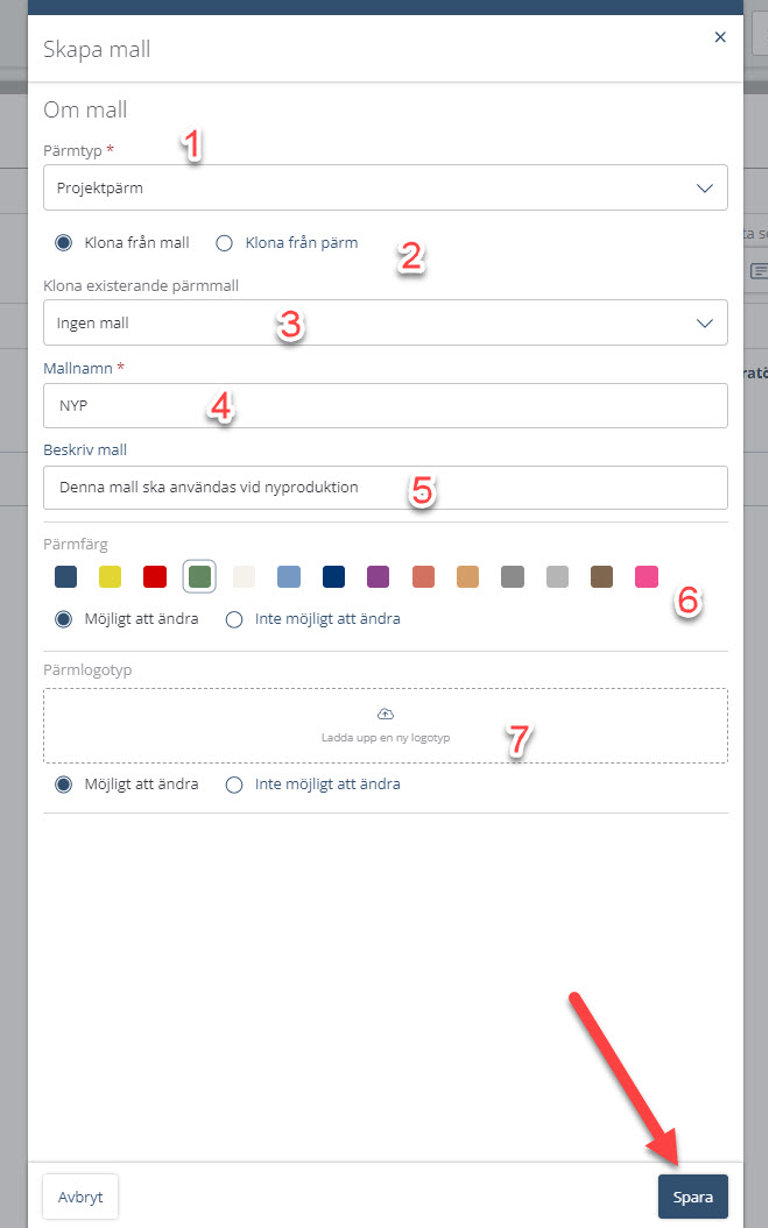Expand the 'Klona existerande pärmmall' dropdown

pyautogui.click(x=385, y=323)
